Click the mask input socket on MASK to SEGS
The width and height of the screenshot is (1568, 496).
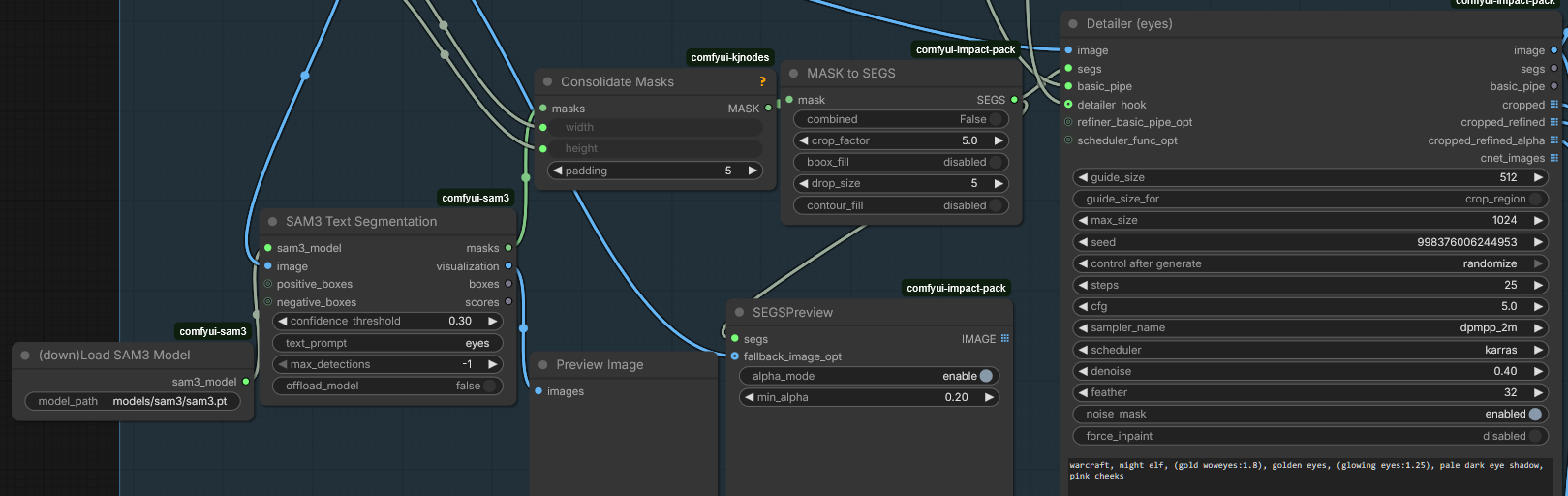pyautogui.click(x=789, y=100)
